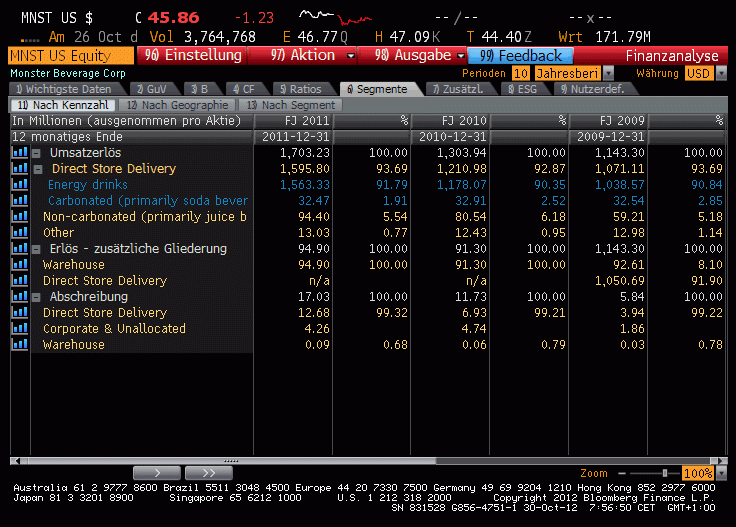Image resolution: width=736 pixels, height=527 pixels.
Task: Open chart icon for Non-carbonated row
Action: 20,216
